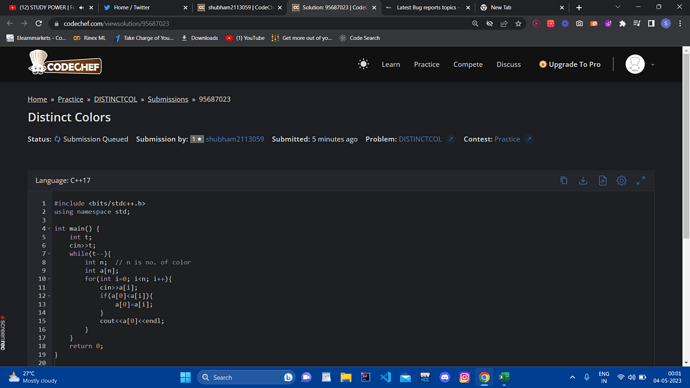Bookmark this page with the star
690x388 pixels.
coord(518,23)
